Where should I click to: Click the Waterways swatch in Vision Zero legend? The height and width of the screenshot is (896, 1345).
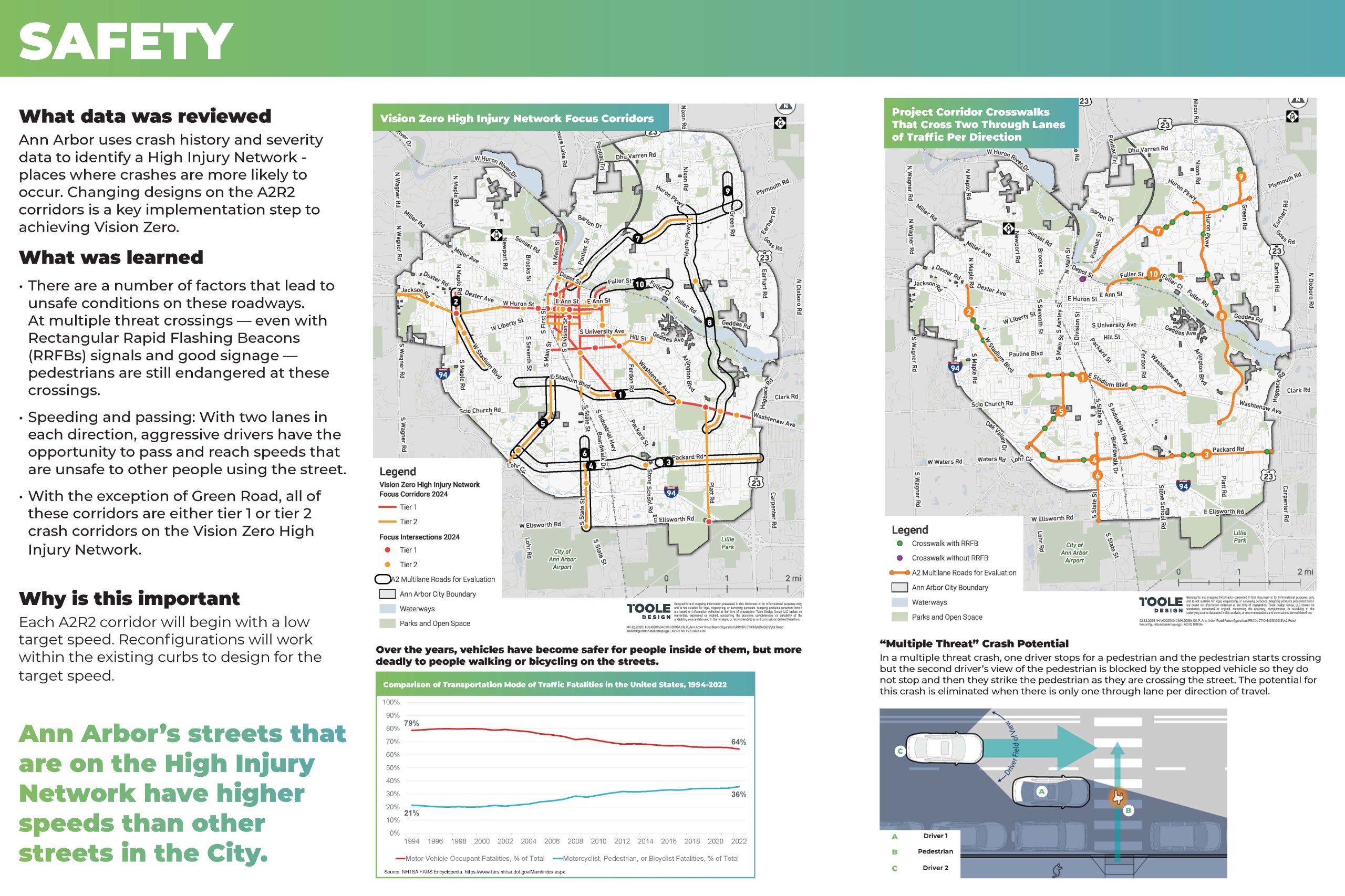click(x=387, y=609)
